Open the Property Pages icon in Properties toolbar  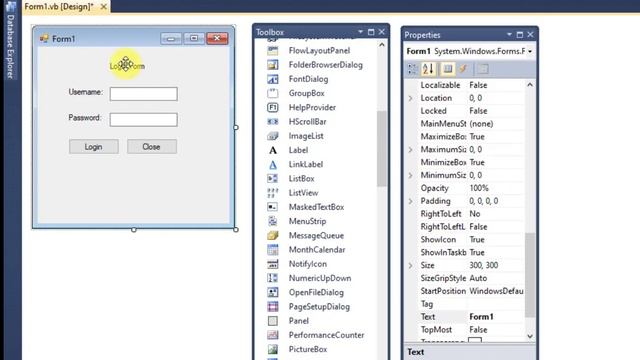click(x=483, y=69)
